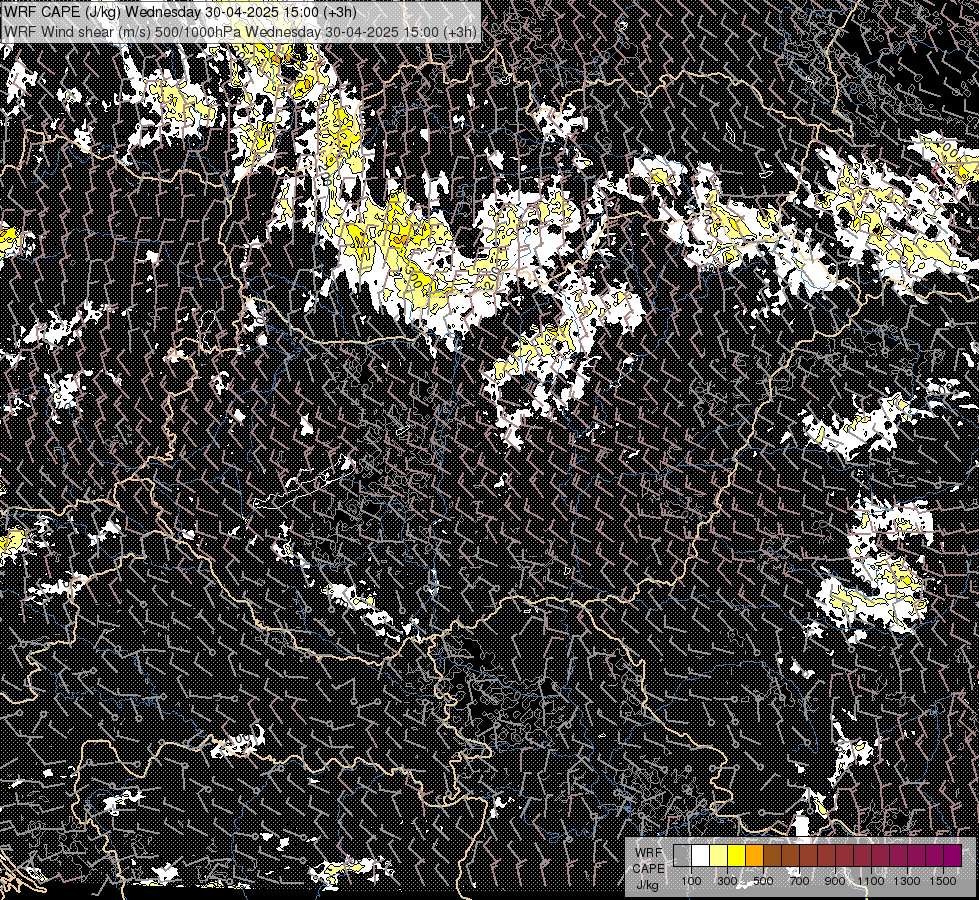Click the 'WRF Wind shear (m/s) 500/1000hPa' title line
This screenshot has height=900, width=979.
[x=241, y=32]
